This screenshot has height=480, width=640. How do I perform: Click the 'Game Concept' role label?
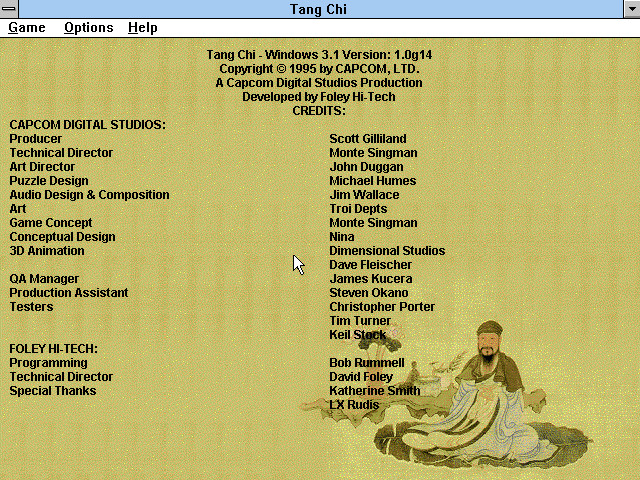[51, 223]
